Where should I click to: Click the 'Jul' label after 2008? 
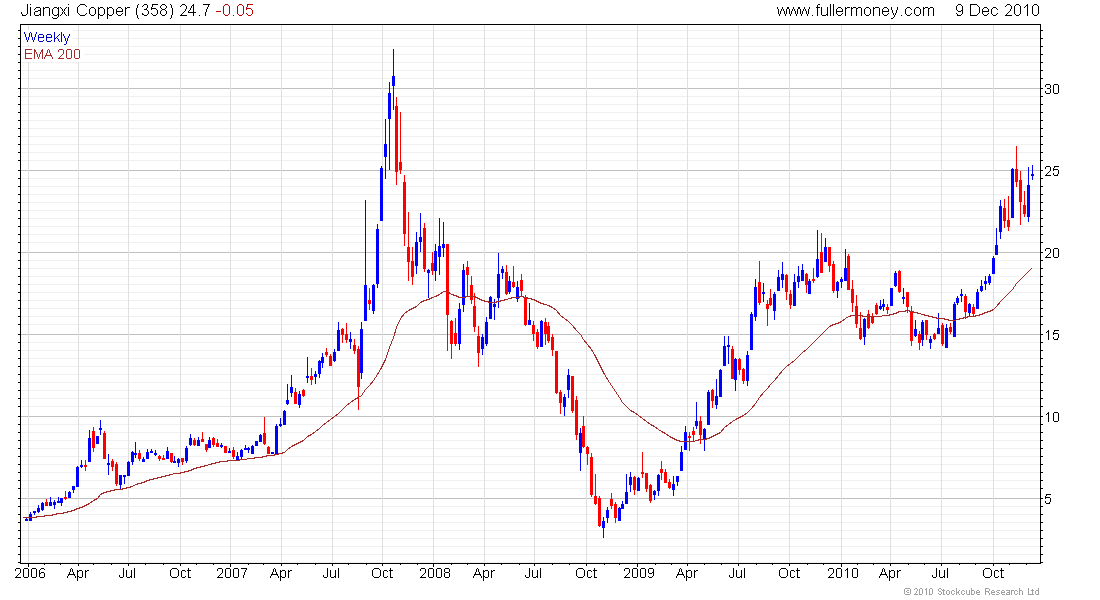(533, 573)
